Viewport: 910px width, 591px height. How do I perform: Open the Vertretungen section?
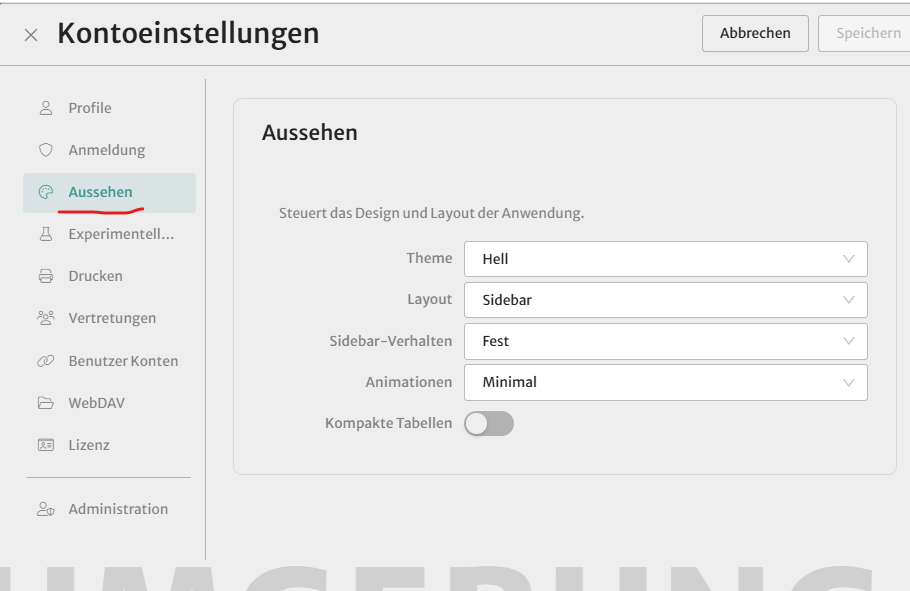click(x=110, y=318)
